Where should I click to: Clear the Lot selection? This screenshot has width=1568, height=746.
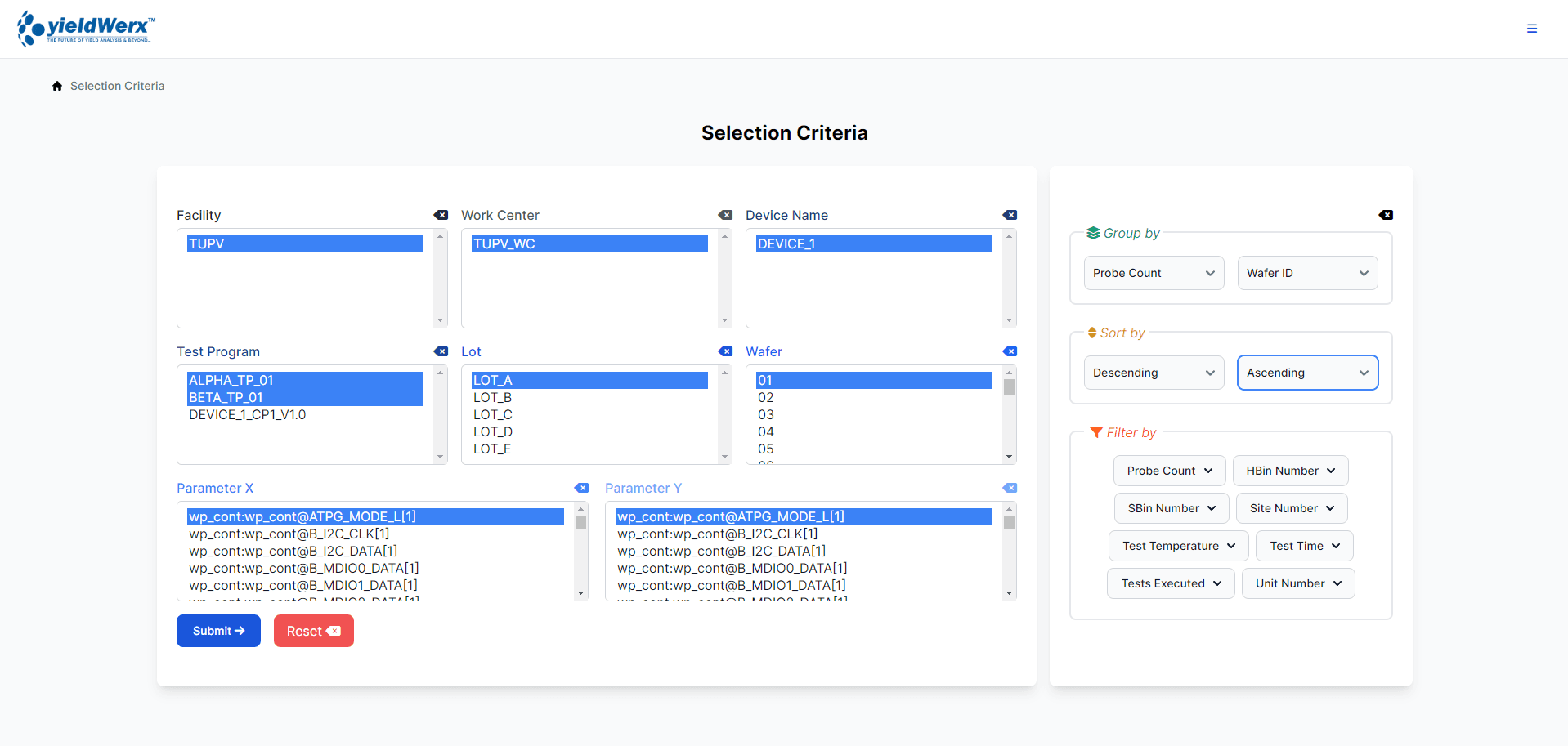coord(725,351)
